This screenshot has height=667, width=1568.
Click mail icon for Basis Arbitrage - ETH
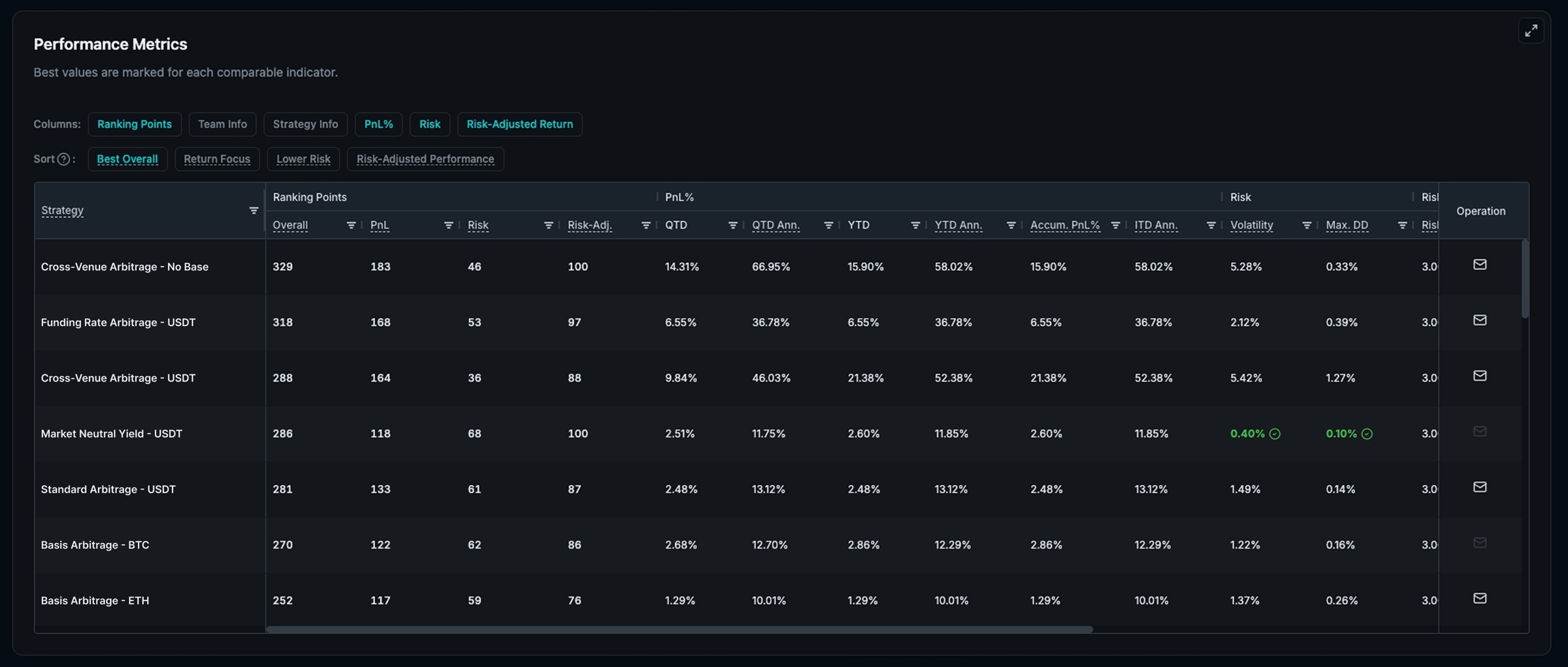click(1480, 598)
